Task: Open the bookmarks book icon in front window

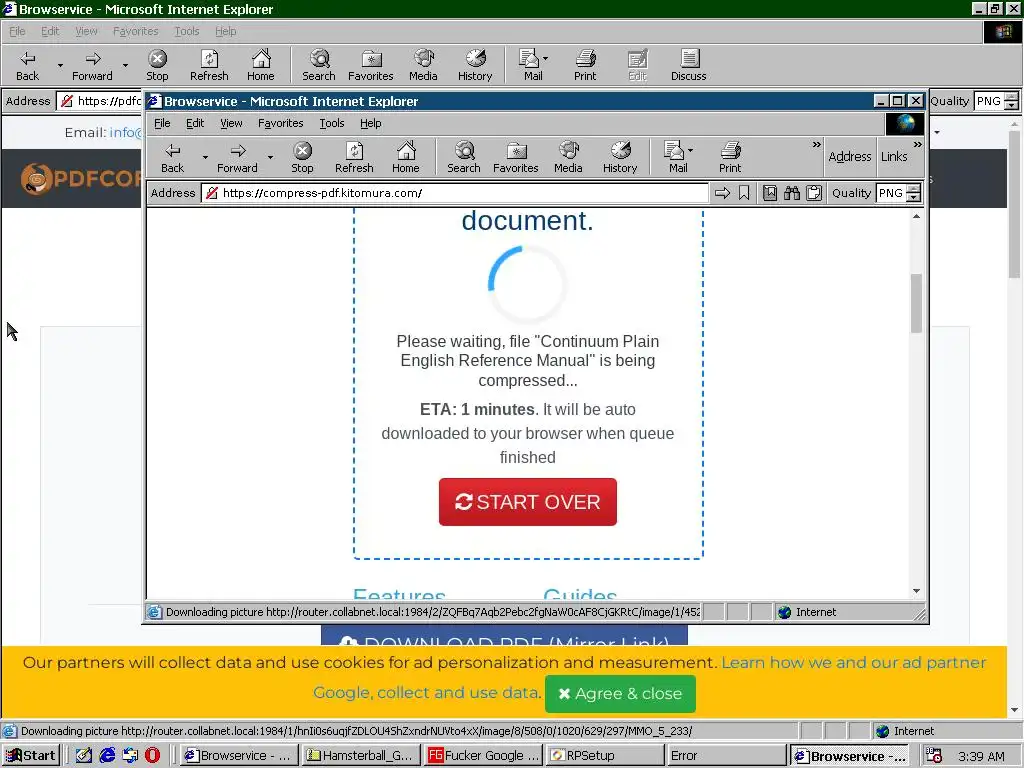Action: click(x=770, y=193)
